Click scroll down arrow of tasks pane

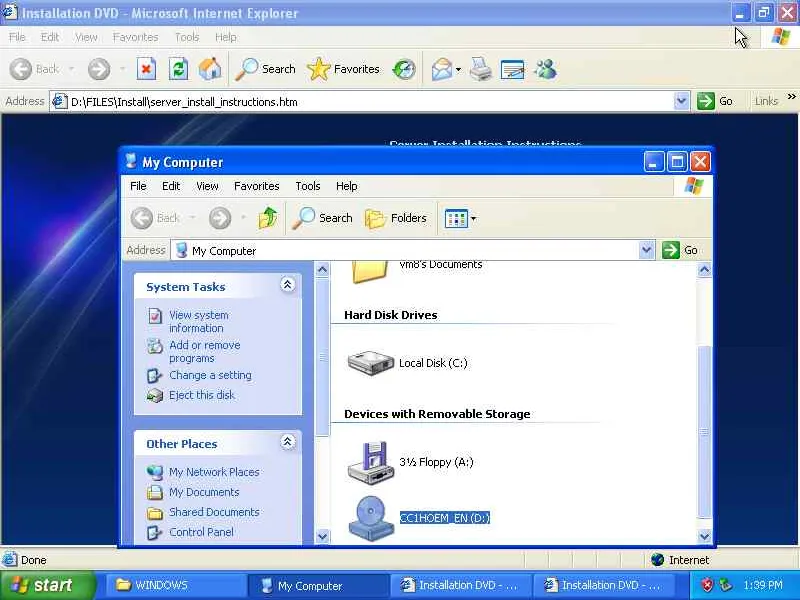[x=322, y=536]
